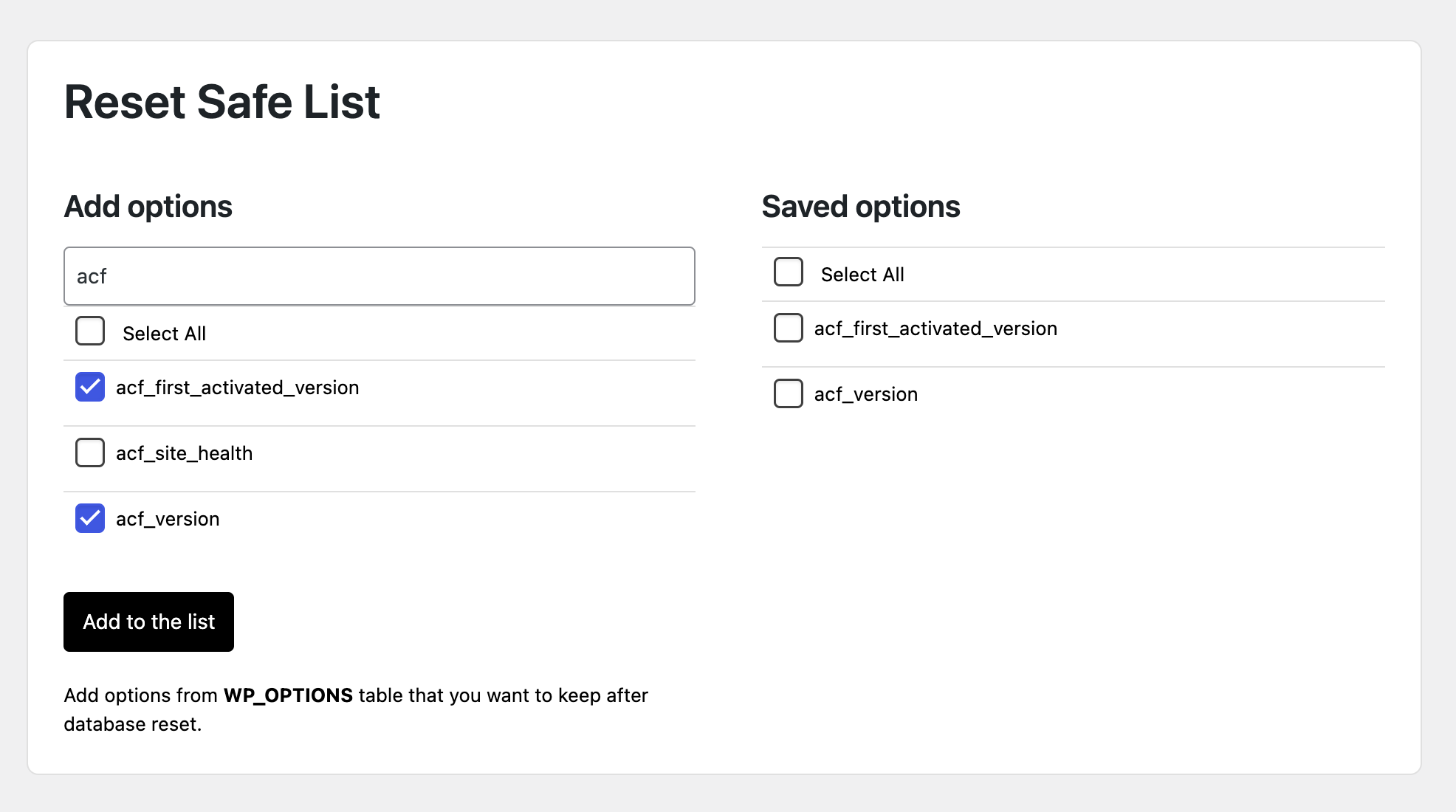The image size is (1456, 812).
Task: Click the Select All label under Saved options
Action: tap(862, 275)
